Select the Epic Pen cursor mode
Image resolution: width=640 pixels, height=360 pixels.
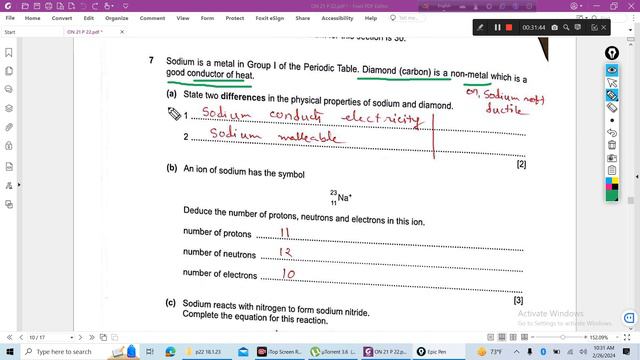click(x=611, y=83)
